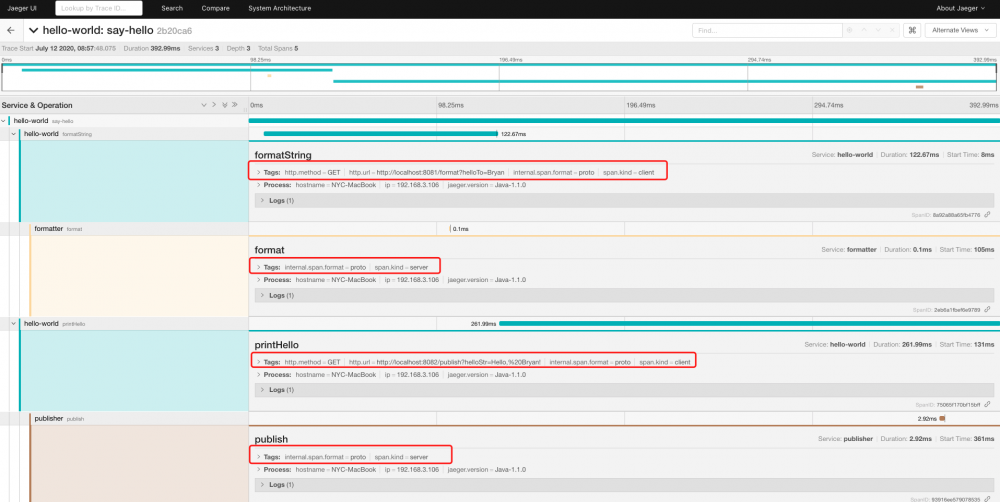Image resolution: width=1000 pixels, height=502 pixels.
Task: Collapse hello-world printHello span row
Action: [14, 323]
